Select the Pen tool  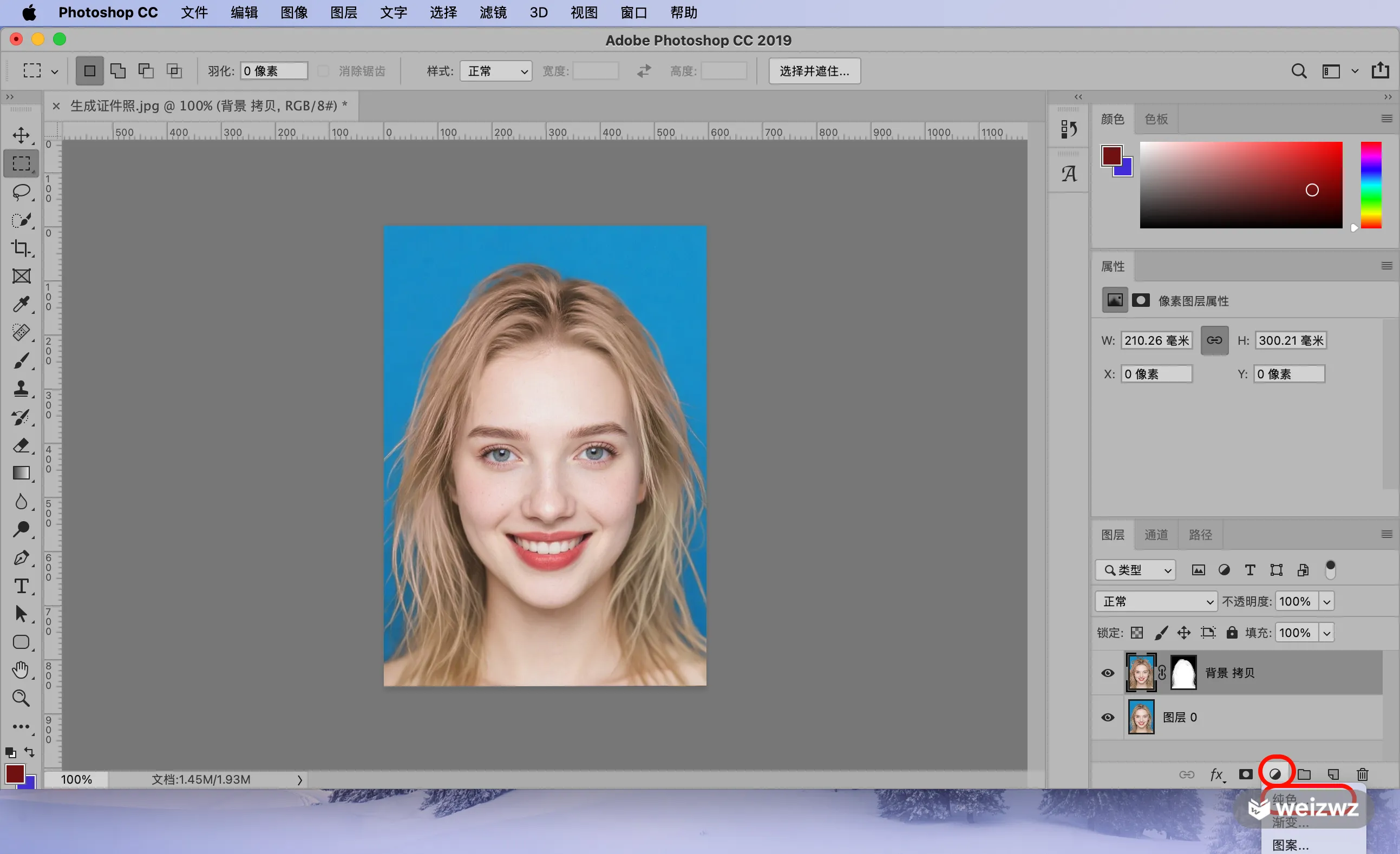click(21, 558)
